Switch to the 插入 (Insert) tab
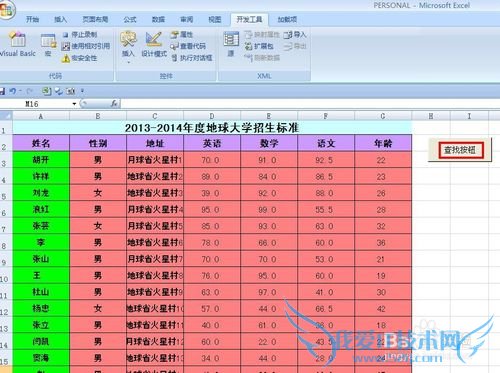This screenshot has width=500, height=373. point(60,19)
